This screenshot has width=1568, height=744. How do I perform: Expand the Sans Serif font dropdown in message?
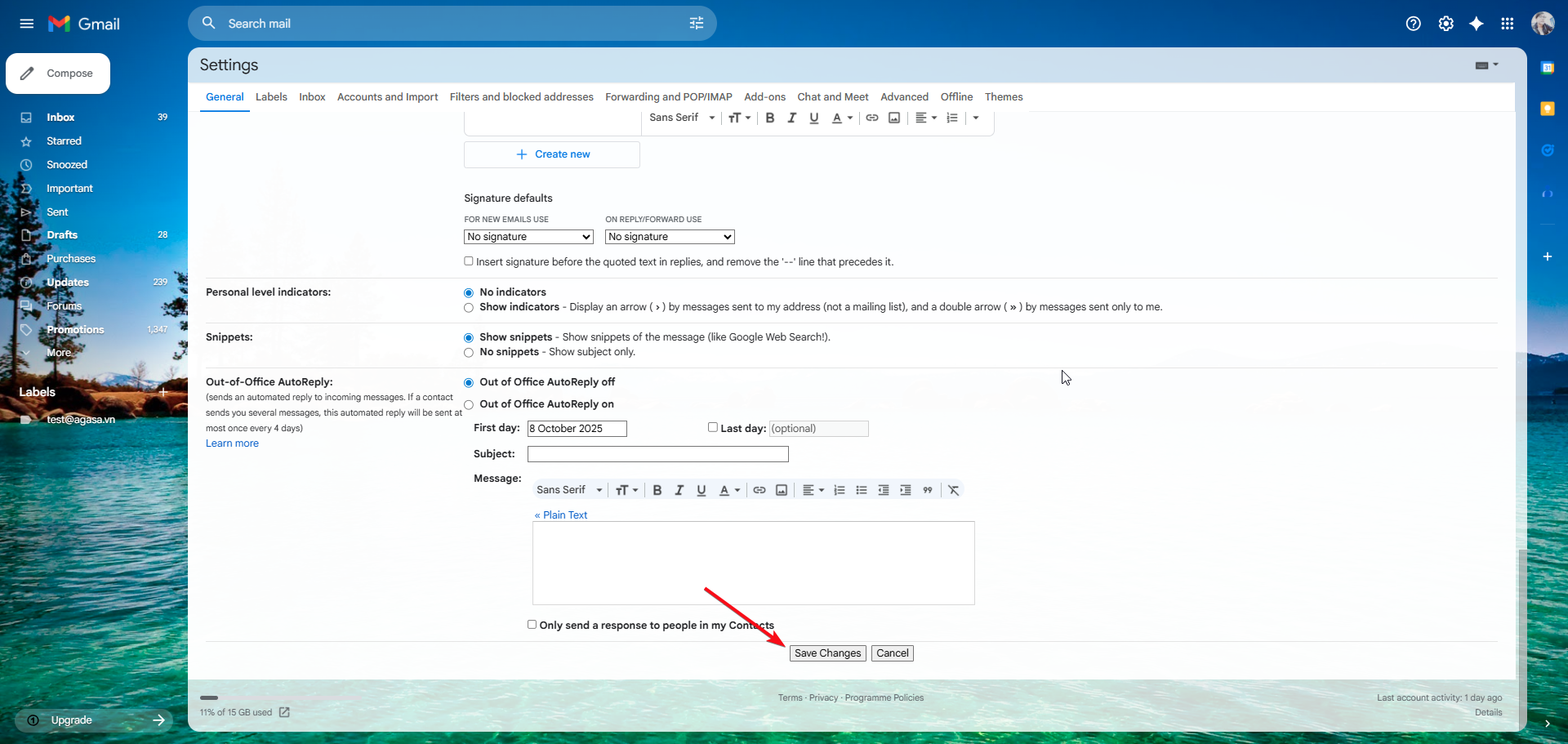click(x=569, y=490)
